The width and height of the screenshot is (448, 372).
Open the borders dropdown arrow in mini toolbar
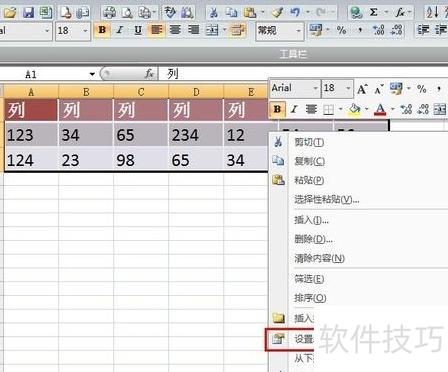(x=340, y=109)
